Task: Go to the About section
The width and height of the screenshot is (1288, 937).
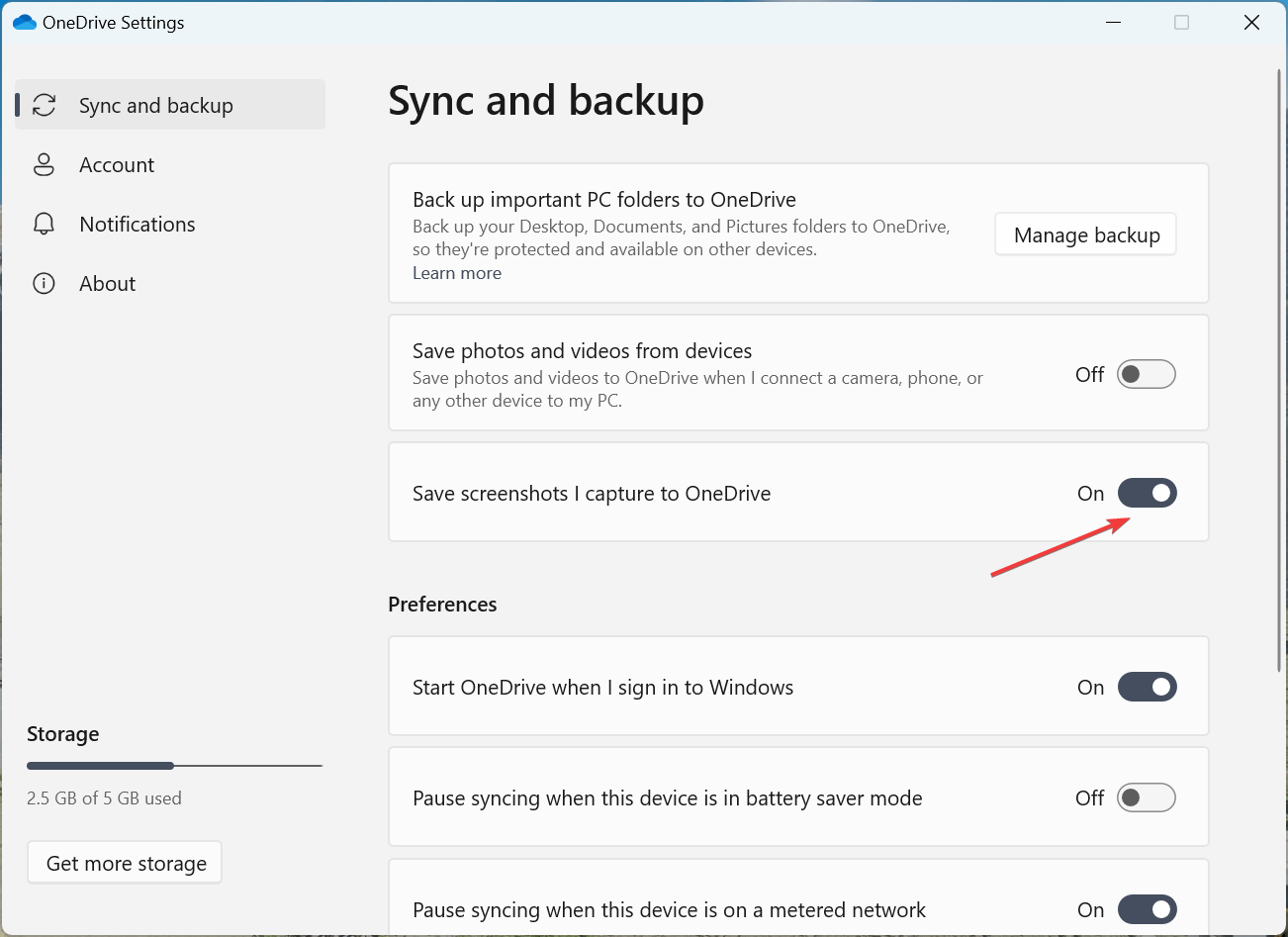Action: tap(170, 283)
